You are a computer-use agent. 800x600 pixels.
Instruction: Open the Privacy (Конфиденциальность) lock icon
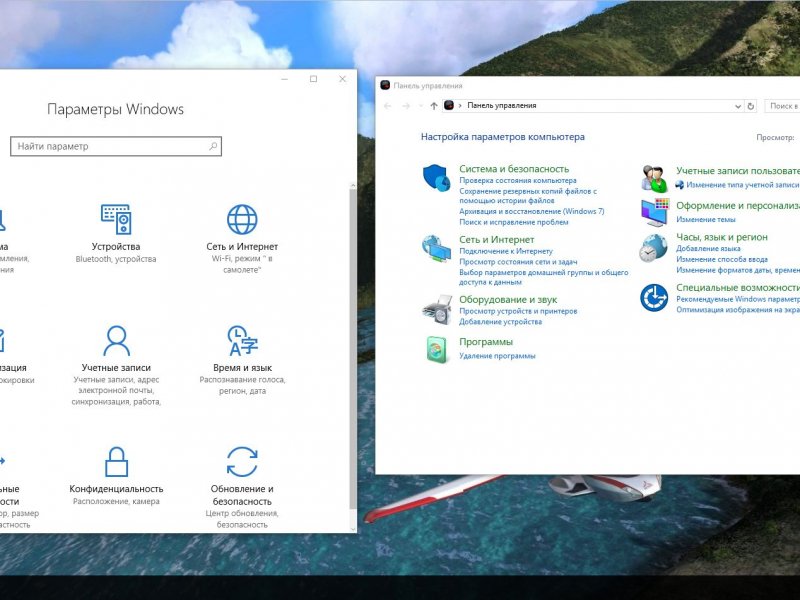click(116, 461)
